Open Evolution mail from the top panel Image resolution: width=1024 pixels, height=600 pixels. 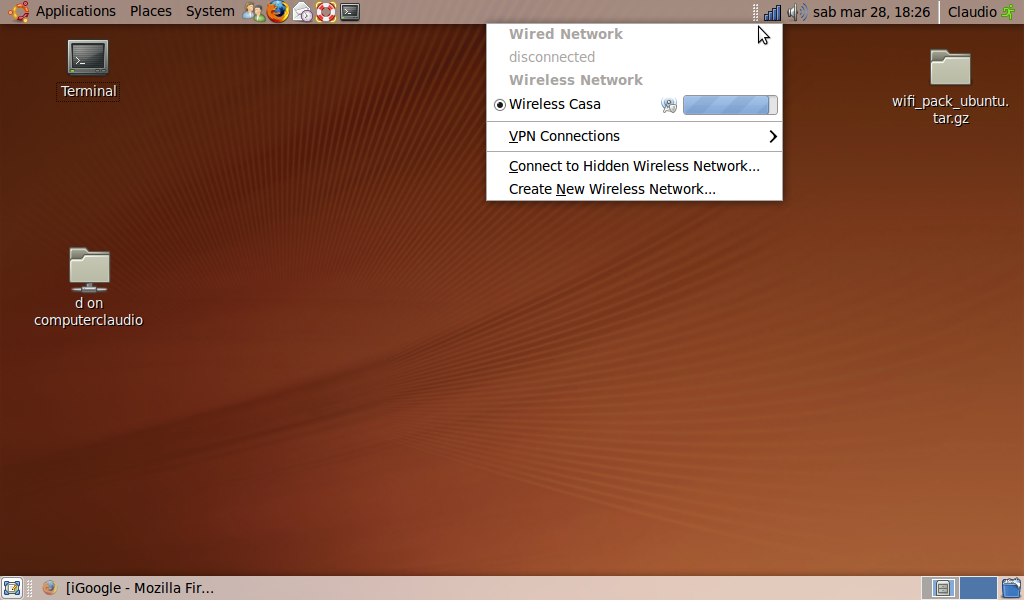[x=302, y=12]
